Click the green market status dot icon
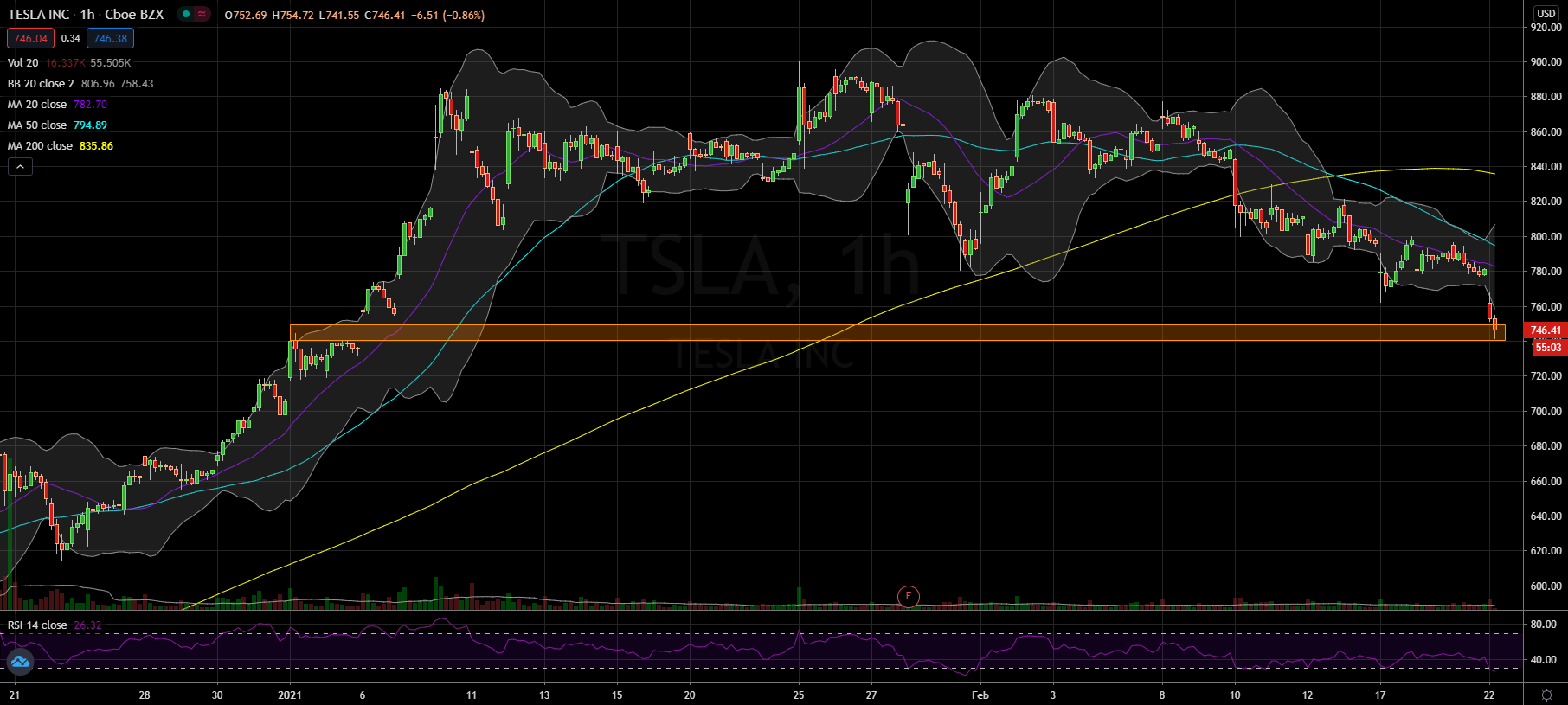 [186, 15]
